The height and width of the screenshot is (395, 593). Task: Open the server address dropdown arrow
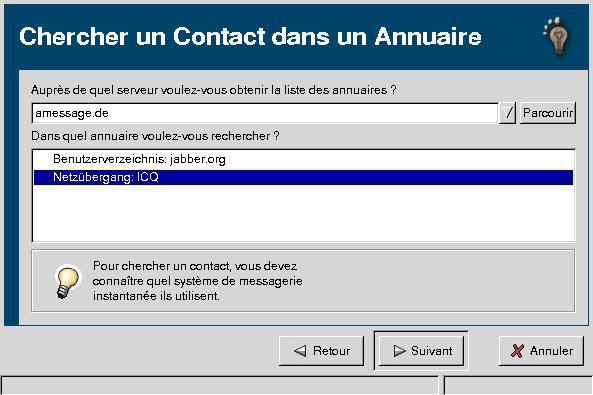point(508,113)
